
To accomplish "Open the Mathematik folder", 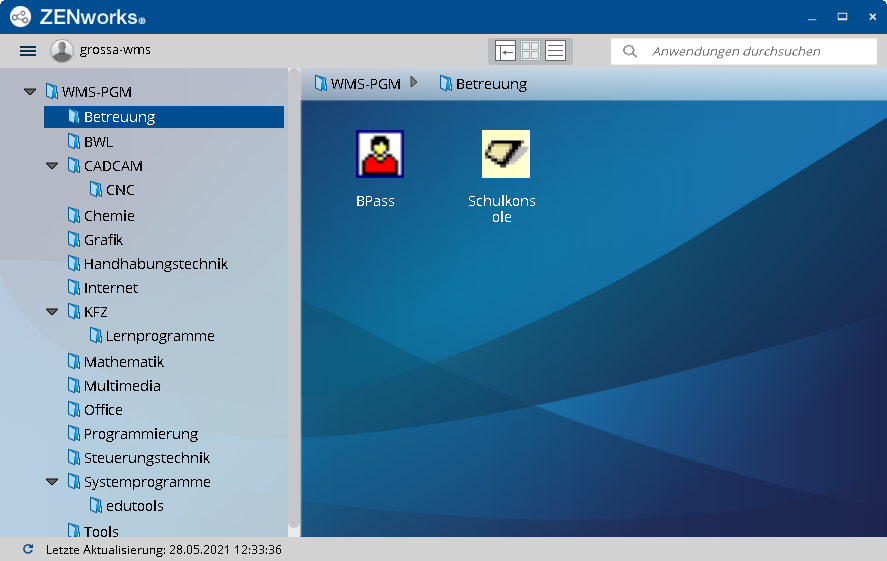I will [x=115, y=361].
